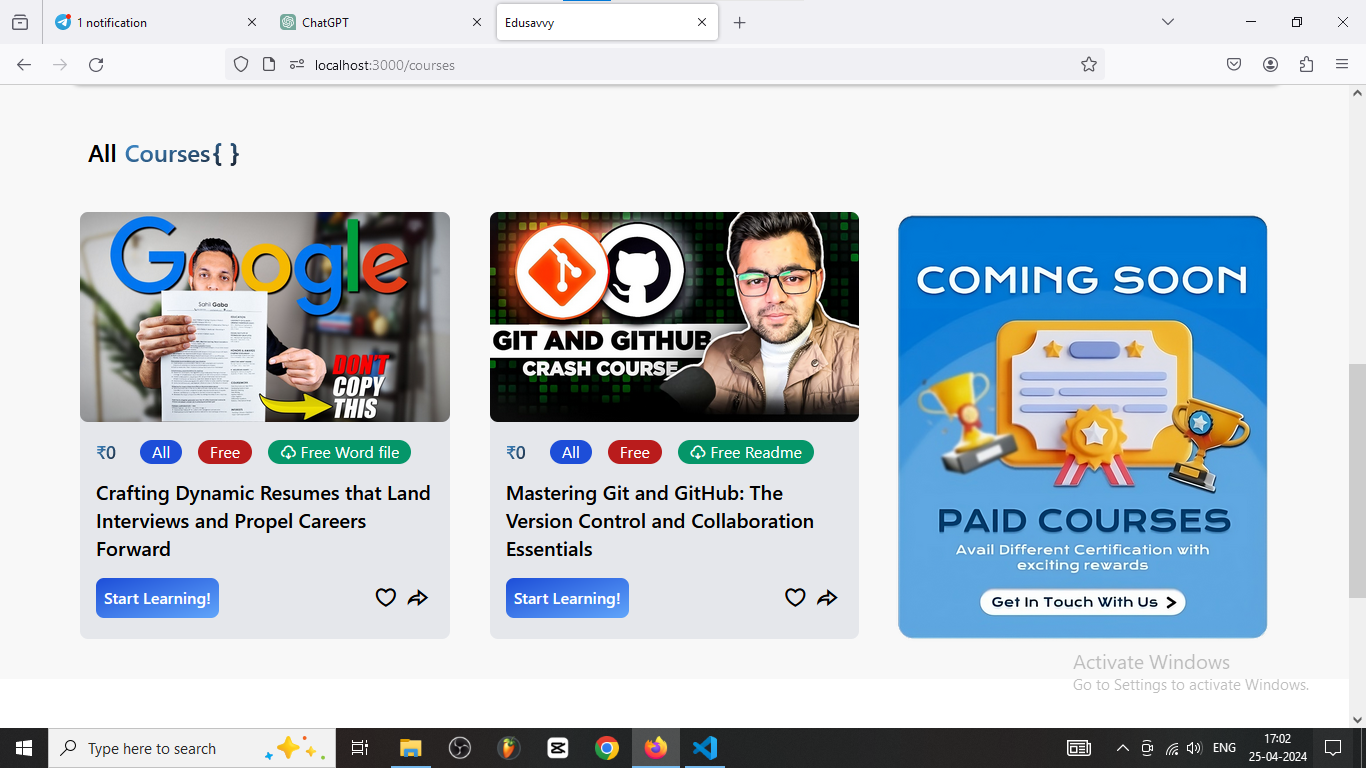The height and width of the screenshot is (768, 1366).
Task: Show hidden system tray icons
Action: (1122, 748)
